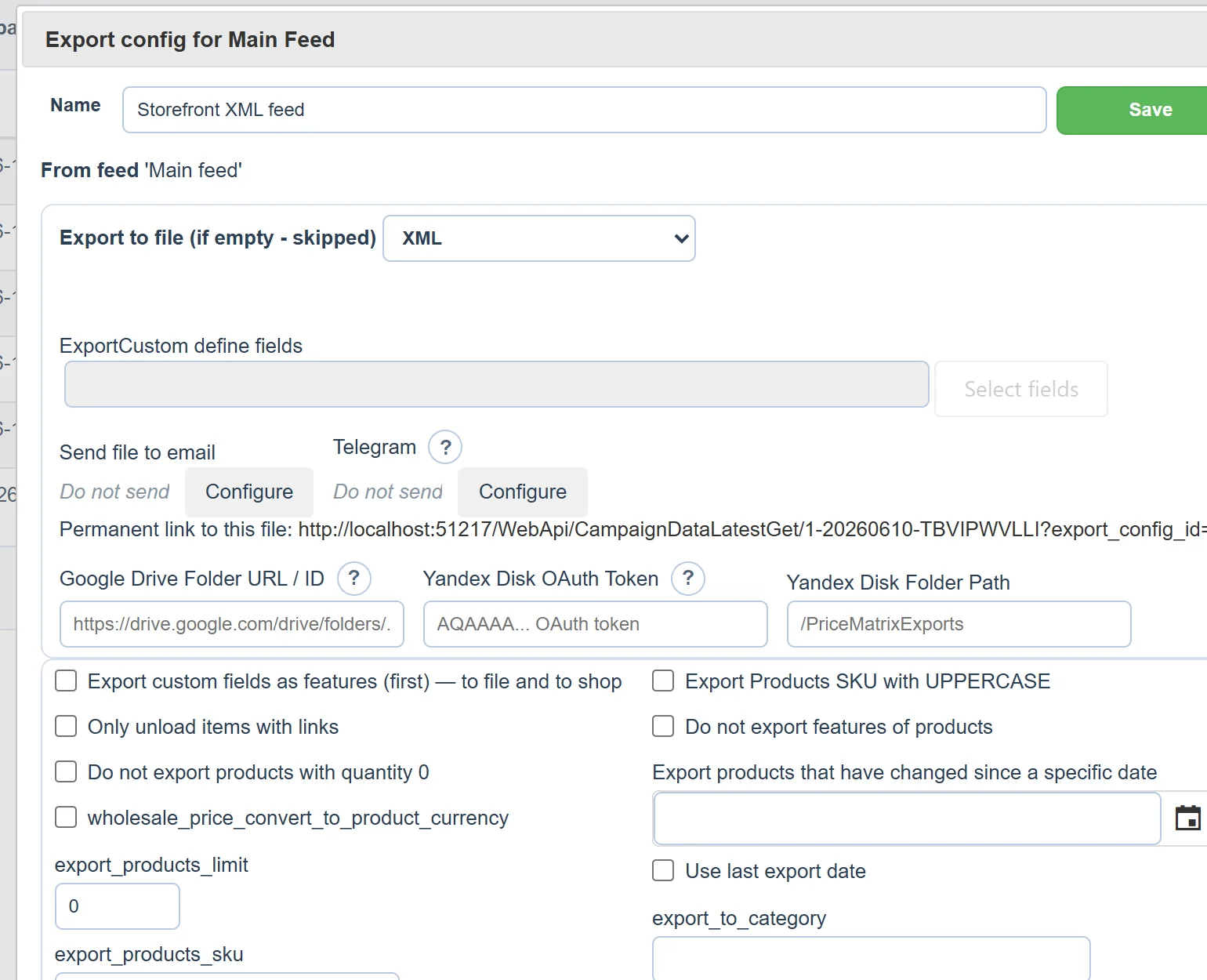
Task: Click the export_to_category input field
Action: [872, 958]
